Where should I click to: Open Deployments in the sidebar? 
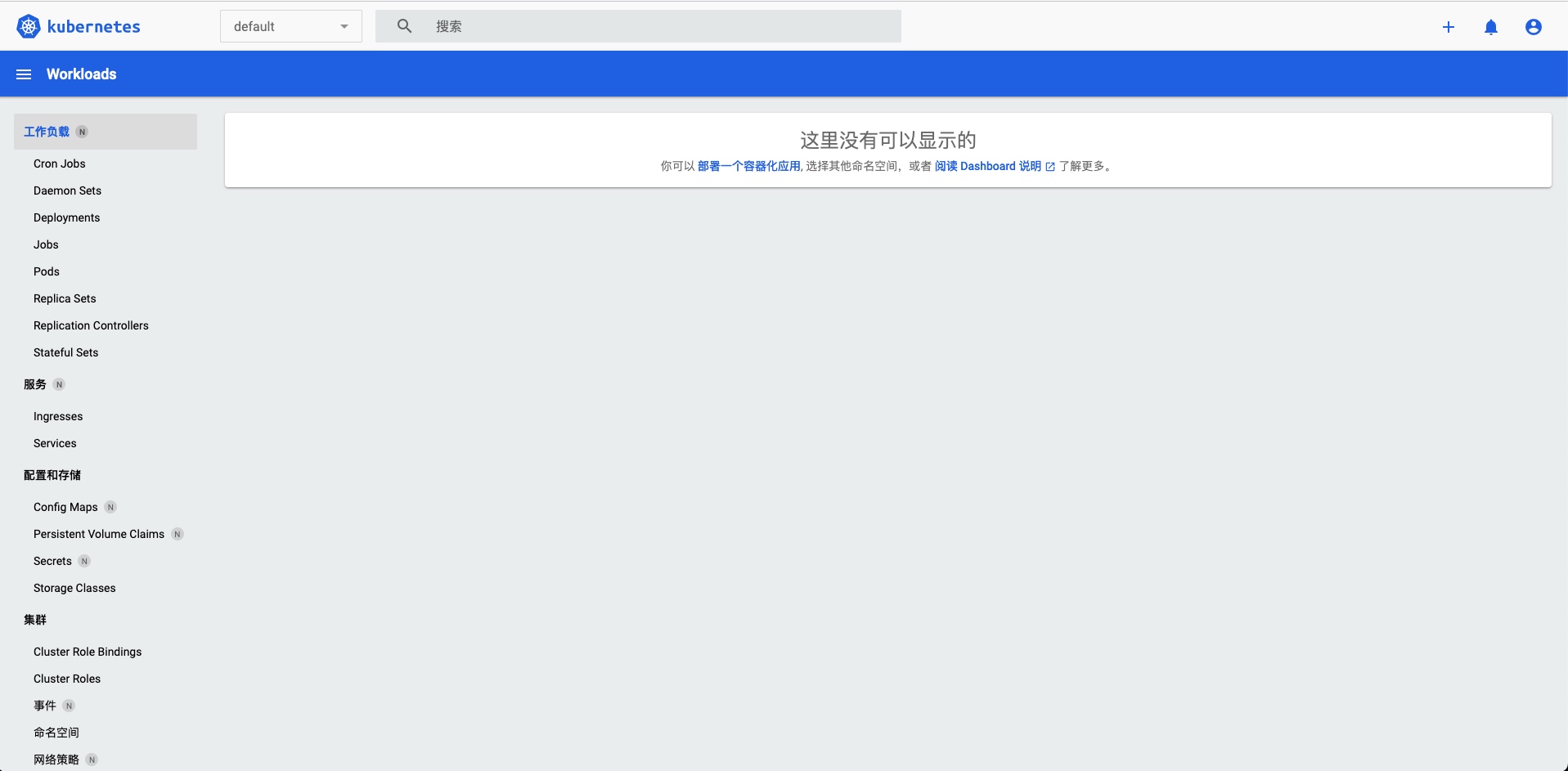66,217
